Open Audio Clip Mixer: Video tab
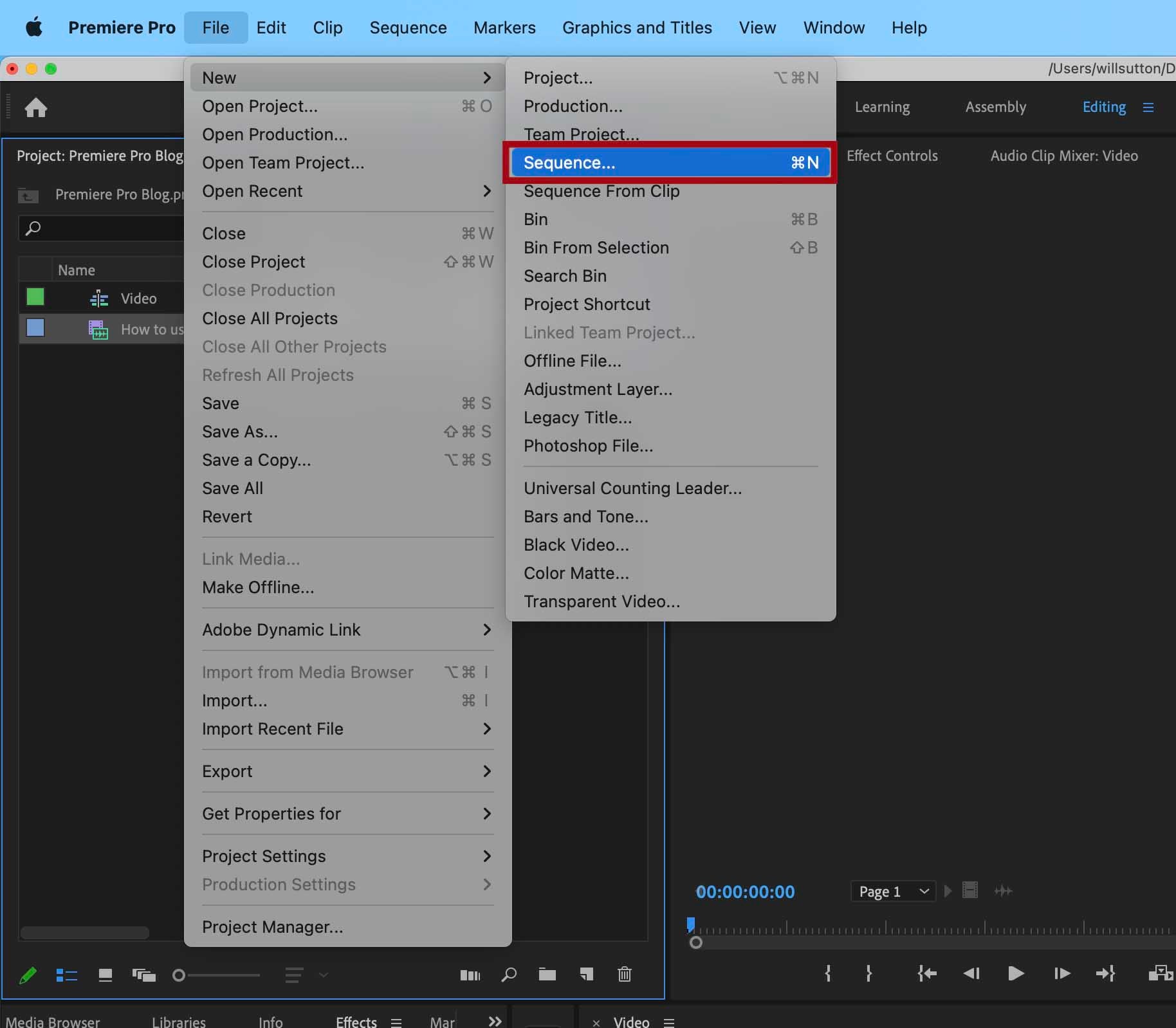Image resolution: width=1176 pixels, height=1028 pixels. (1064, 156)
